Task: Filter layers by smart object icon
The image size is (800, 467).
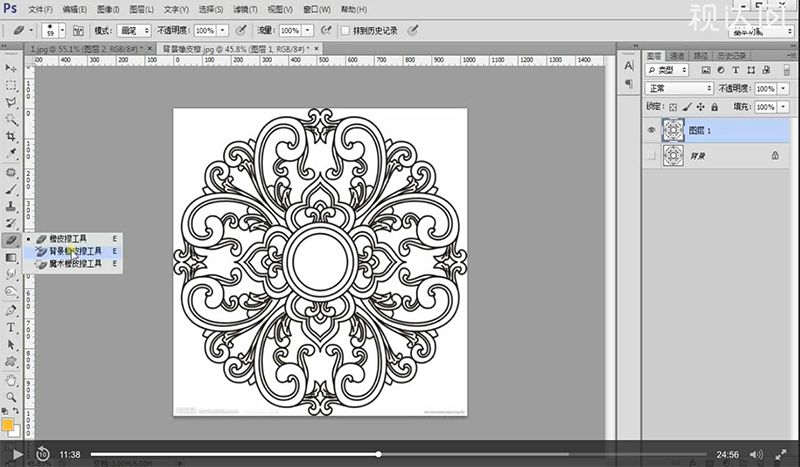Action: point(766,70)
